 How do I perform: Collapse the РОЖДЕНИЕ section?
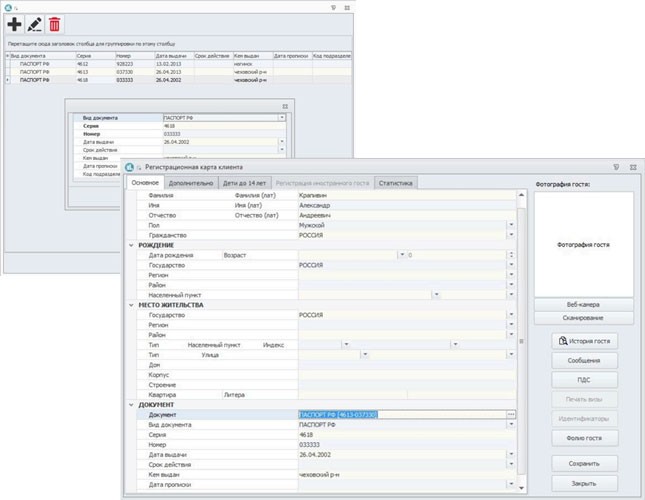[131, 245]
